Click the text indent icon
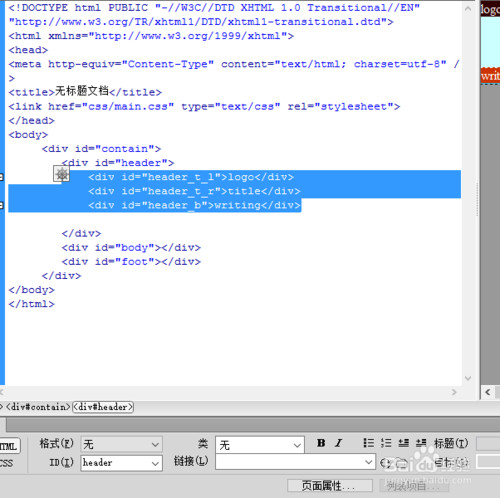This screenshot has height=498, width=500. (421, 443)
